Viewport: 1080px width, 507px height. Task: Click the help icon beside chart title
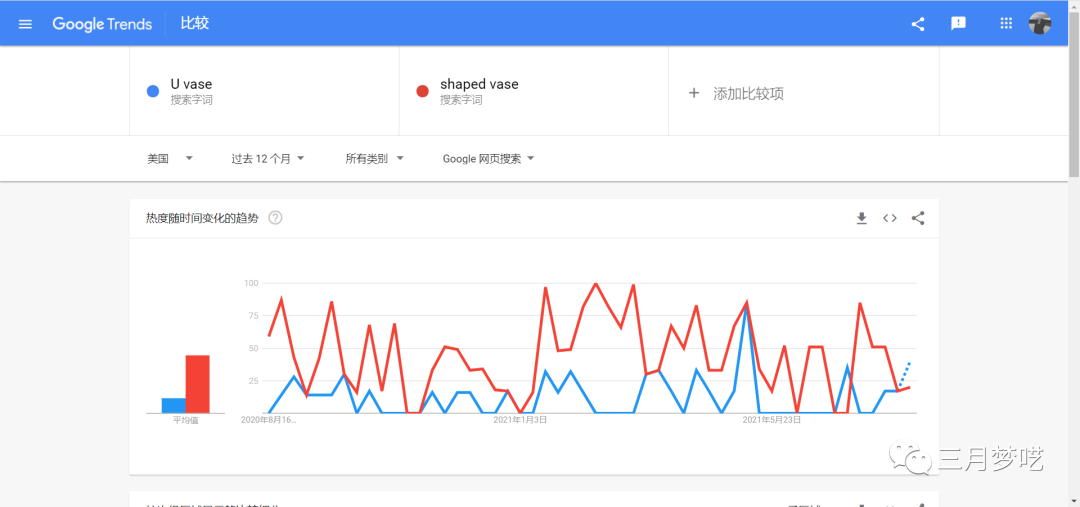coord(275,218)
